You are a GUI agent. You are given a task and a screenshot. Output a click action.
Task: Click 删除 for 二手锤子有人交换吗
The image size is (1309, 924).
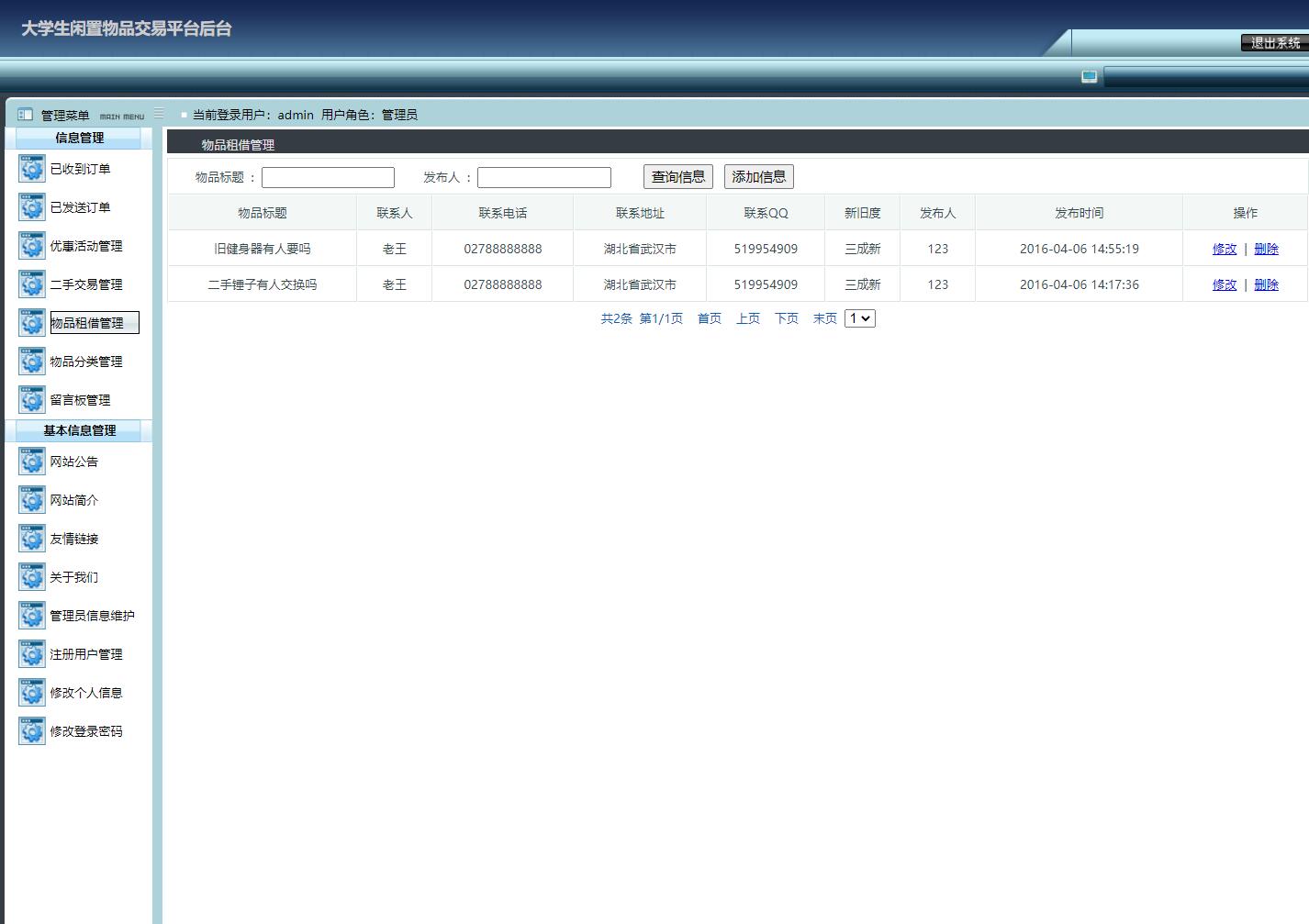pos(1266,284)
